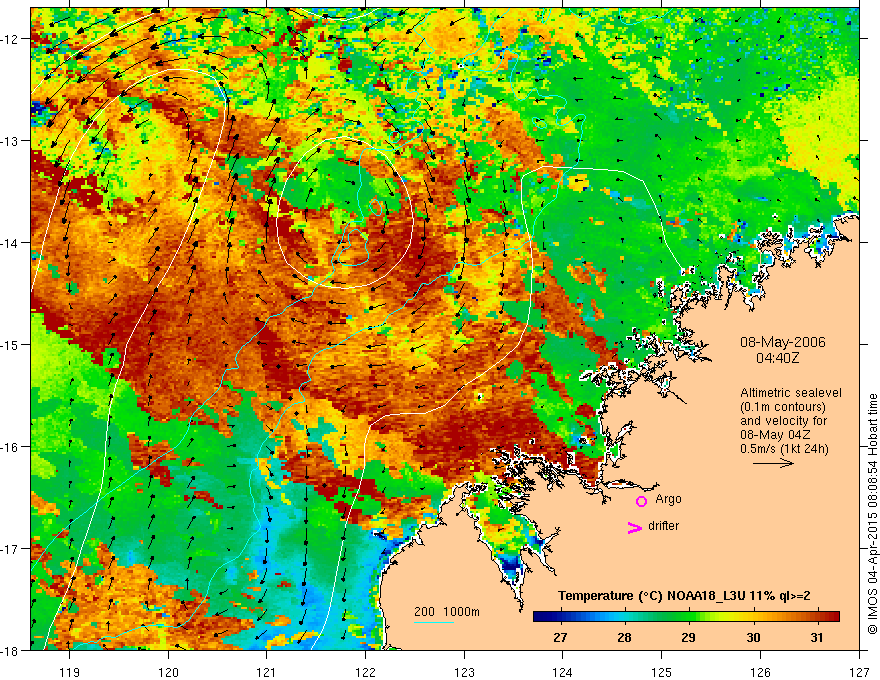Viewport: 880px width, 680px height.
Task: Click latitude axis label -18
Action: pyautogui.click(x=10, y=650)
